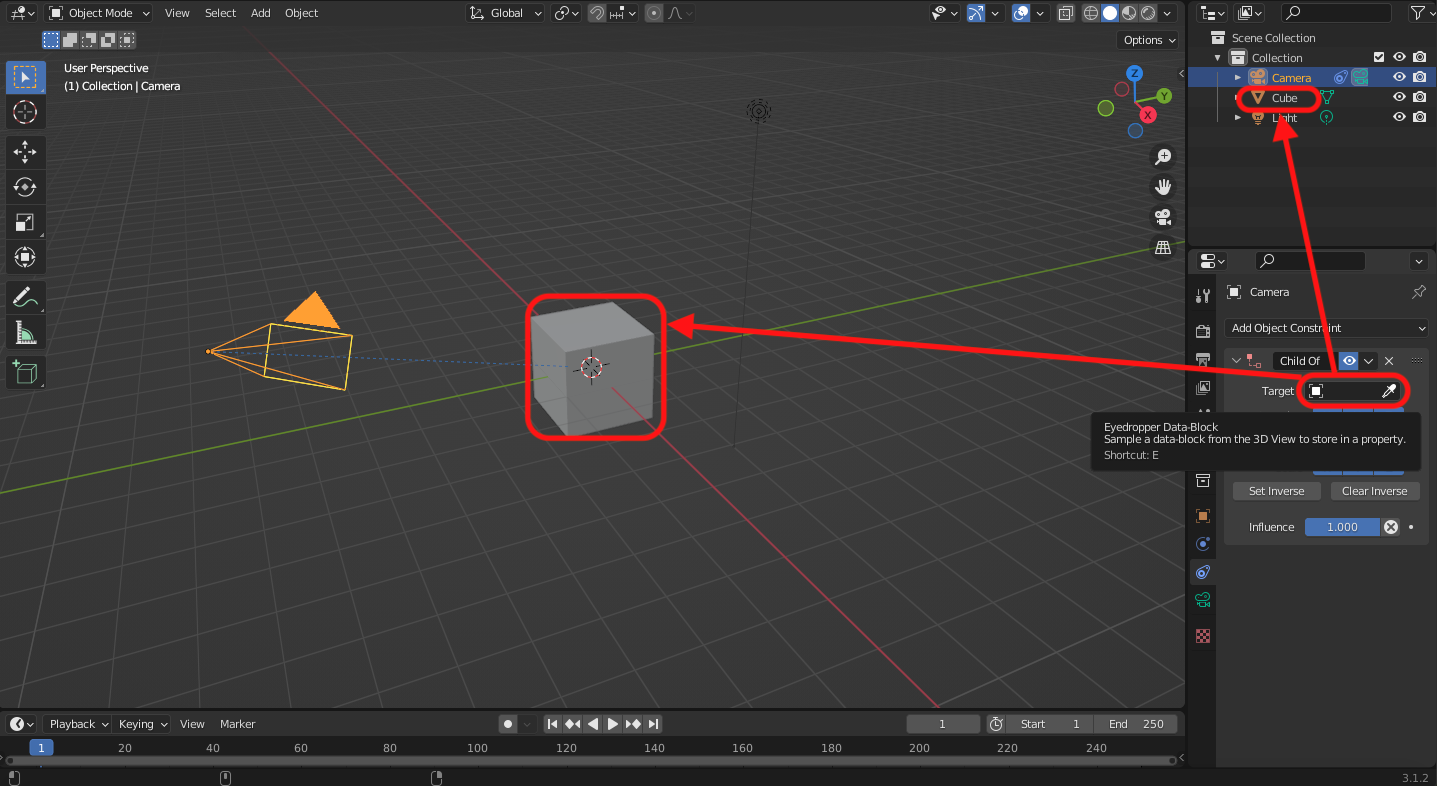Open the Object Constraint properties tab
The image size is (1437, 786).
(x=1203, y=572)
